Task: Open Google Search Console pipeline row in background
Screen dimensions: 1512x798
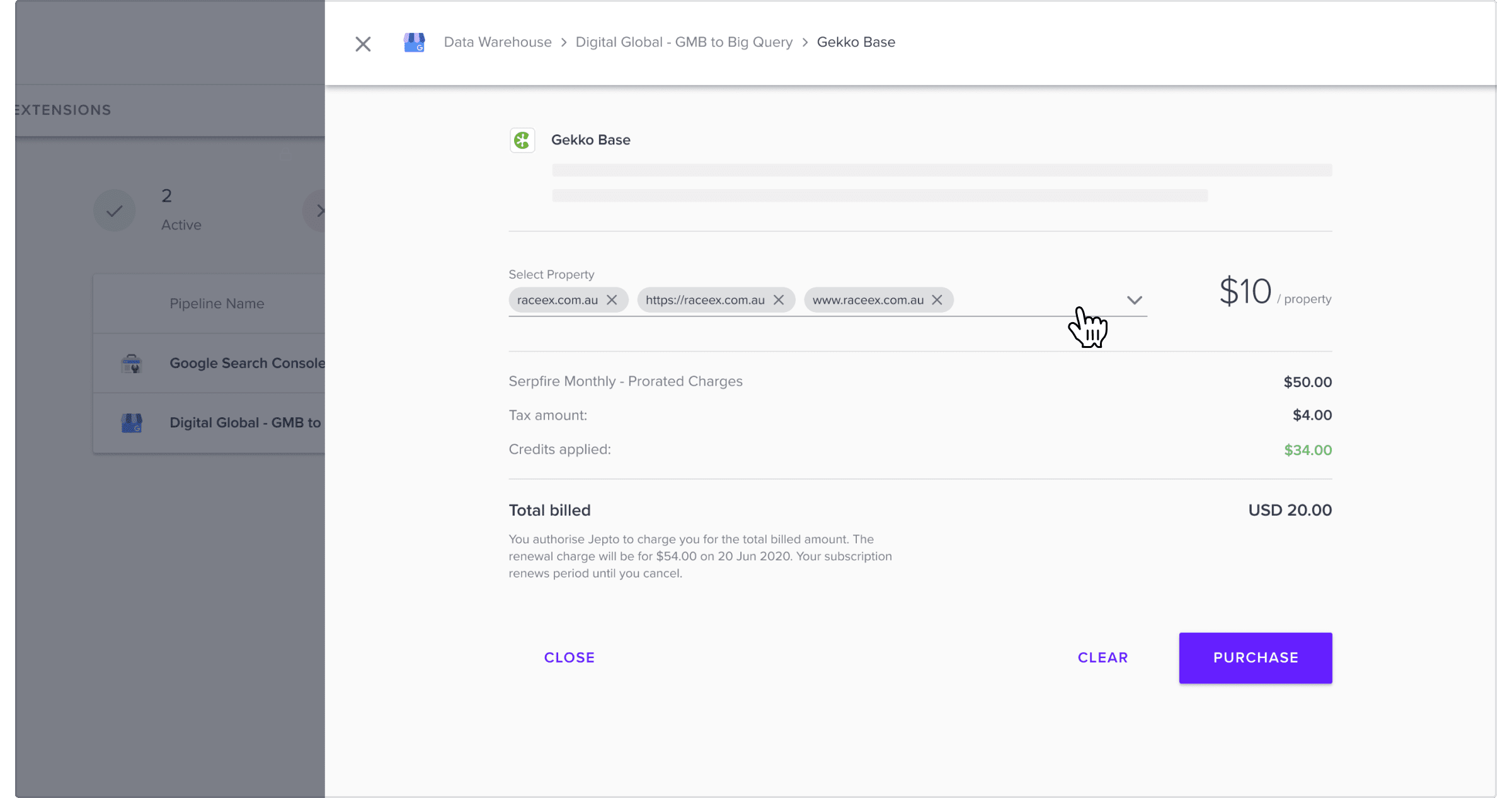Action: [209, 363]
